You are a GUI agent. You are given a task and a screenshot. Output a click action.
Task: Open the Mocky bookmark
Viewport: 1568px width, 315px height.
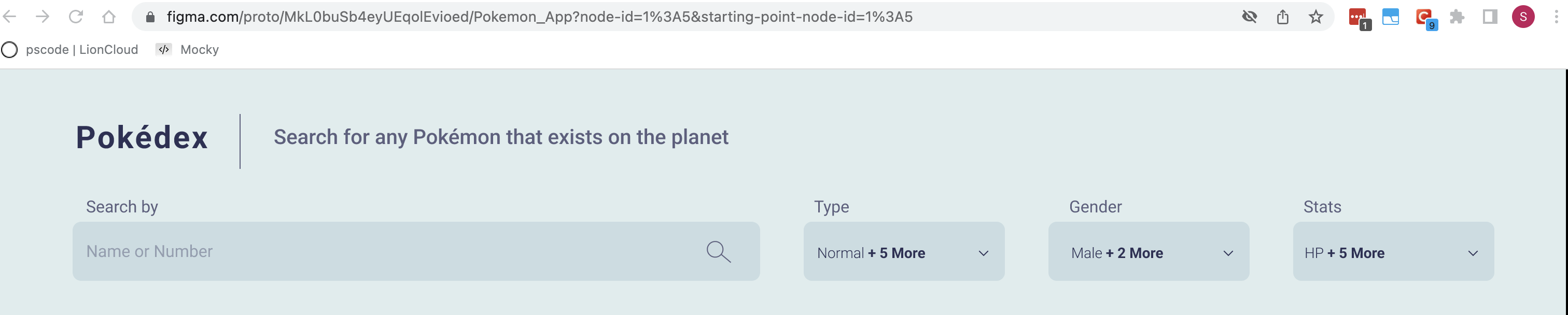tap(188, 50)
